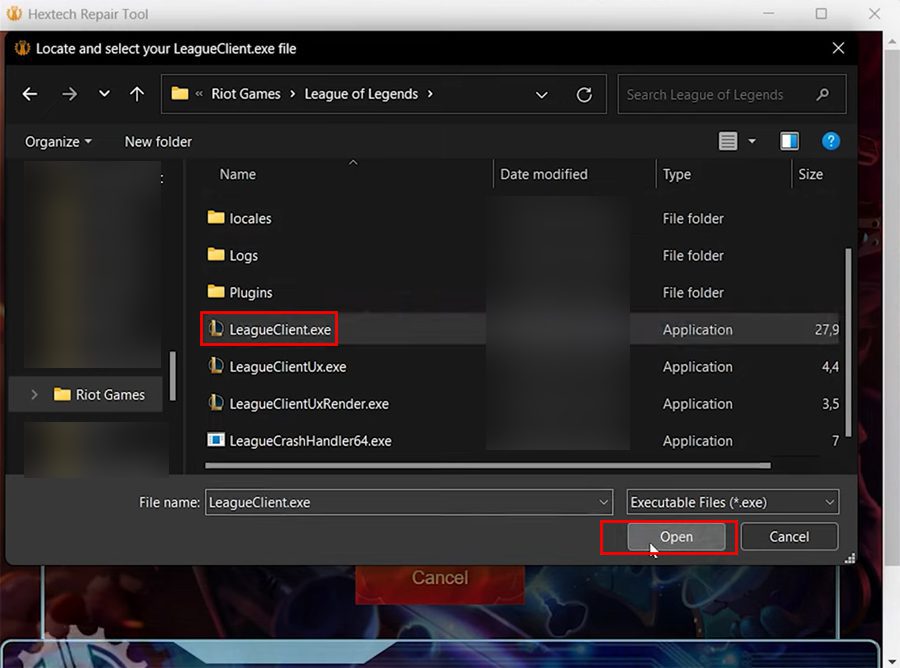Navigate back using the back arrow
This screenshot has width=900, height=668.
29,94
